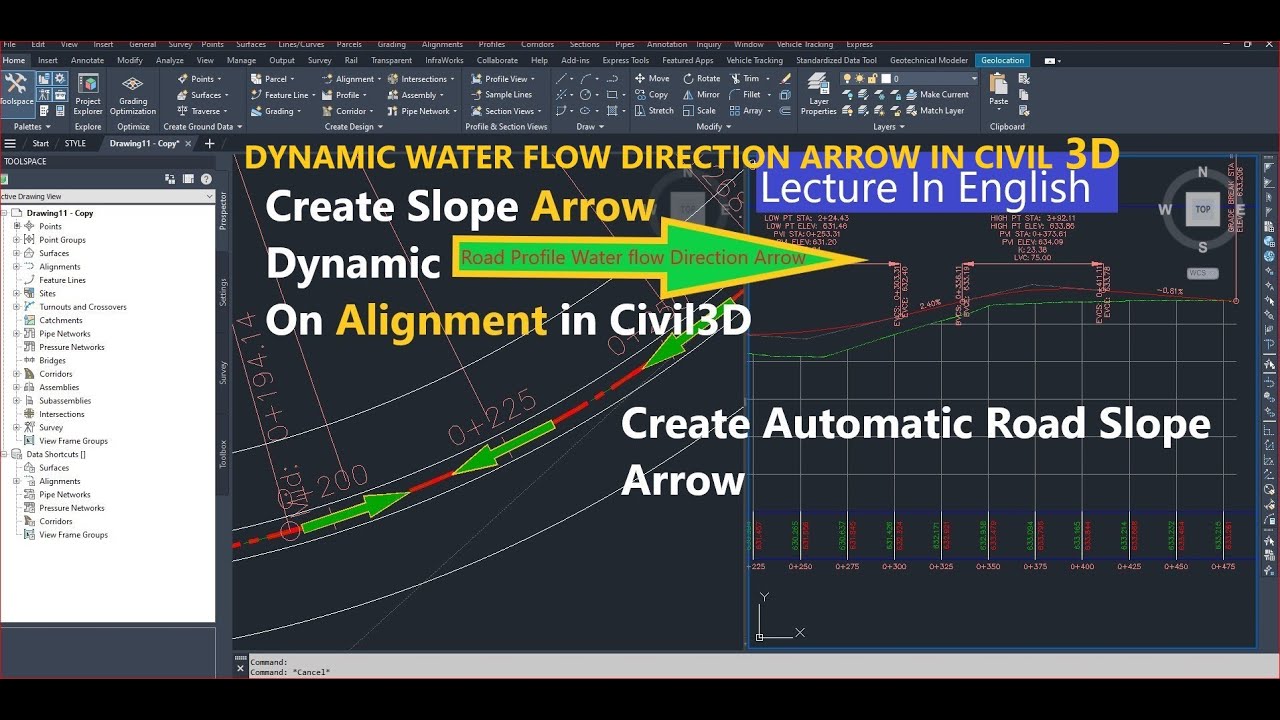Screen dimensions: 1280x720
Task: Open the Alignment ribbon dropdown
Action: 351,79
